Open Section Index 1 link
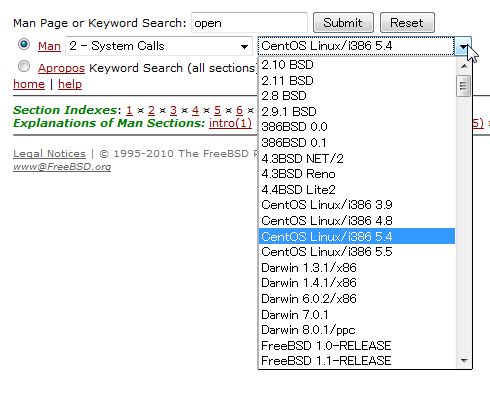The width and height of the screenshot is (490, 399). [x=129, y=110]
